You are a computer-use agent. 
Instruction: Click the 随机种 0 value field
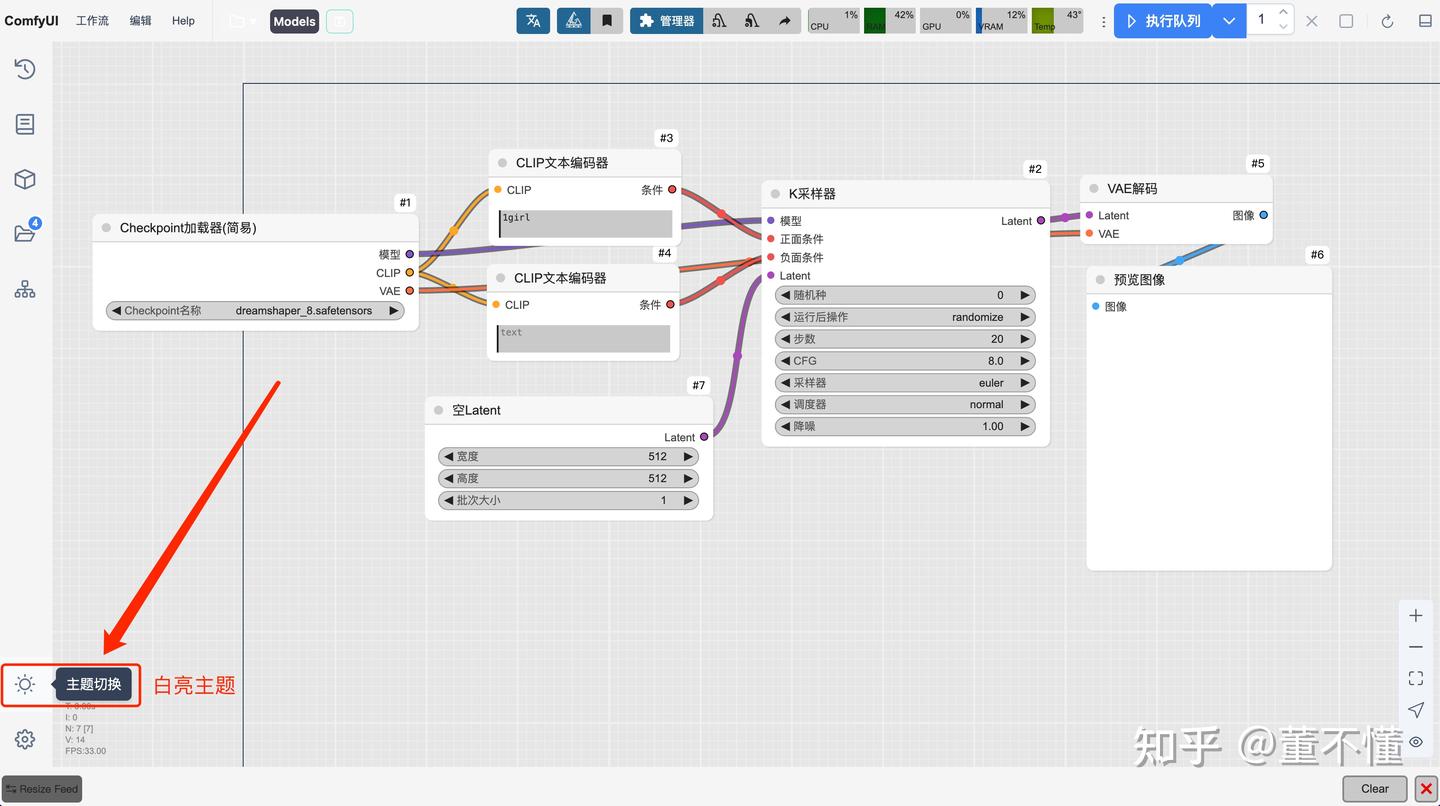(905, 295)
